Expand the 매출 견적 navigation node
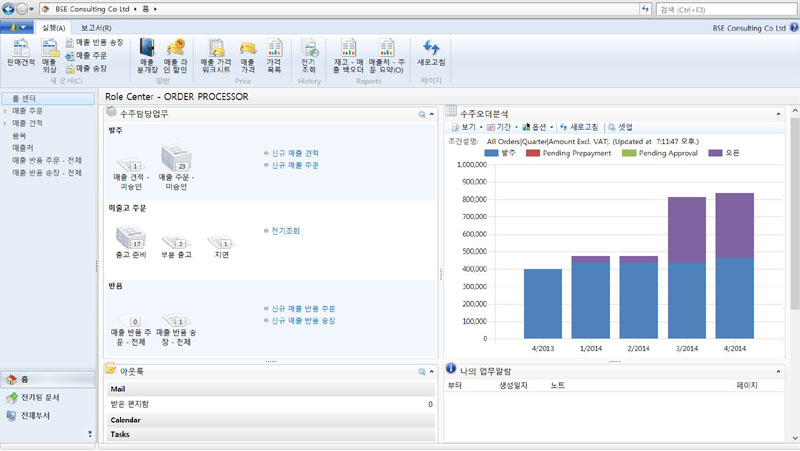 click(x=5, y=123)
